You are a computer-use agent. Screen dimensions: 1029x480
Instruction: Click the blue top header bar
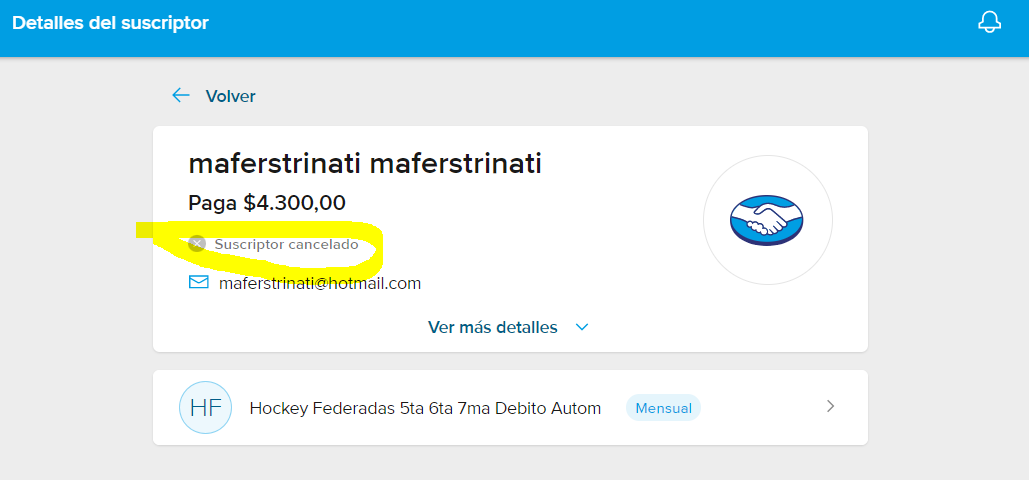click(514, 28)
